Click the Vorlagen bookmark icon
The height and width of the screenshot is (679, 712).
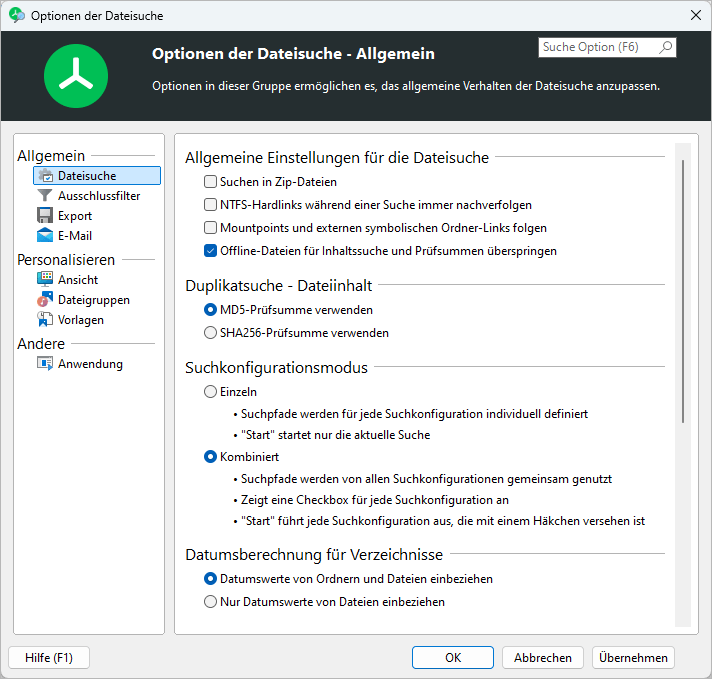click(44, 320)
